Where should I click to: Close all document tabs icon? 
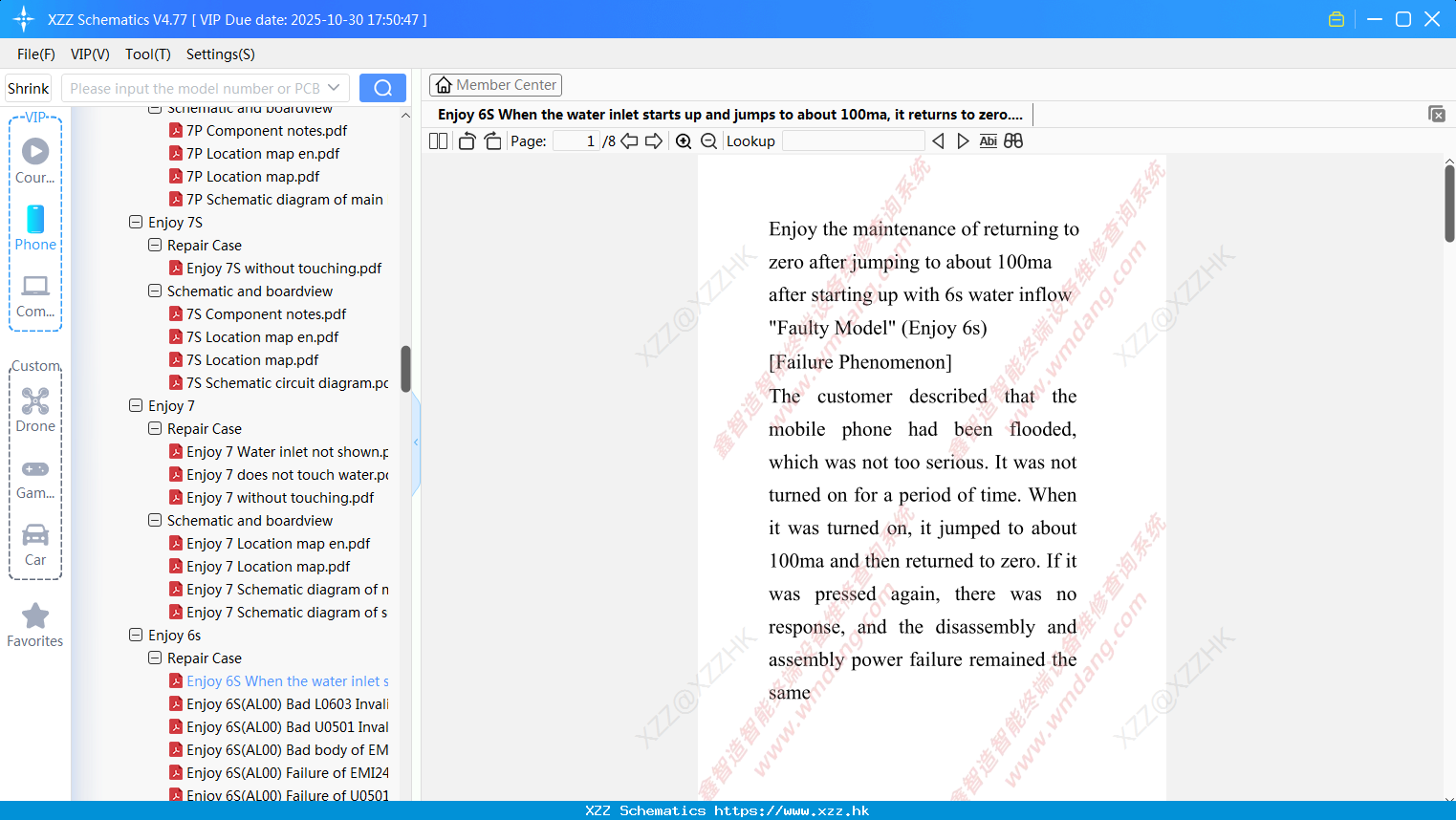click(x=1437, y=114)
